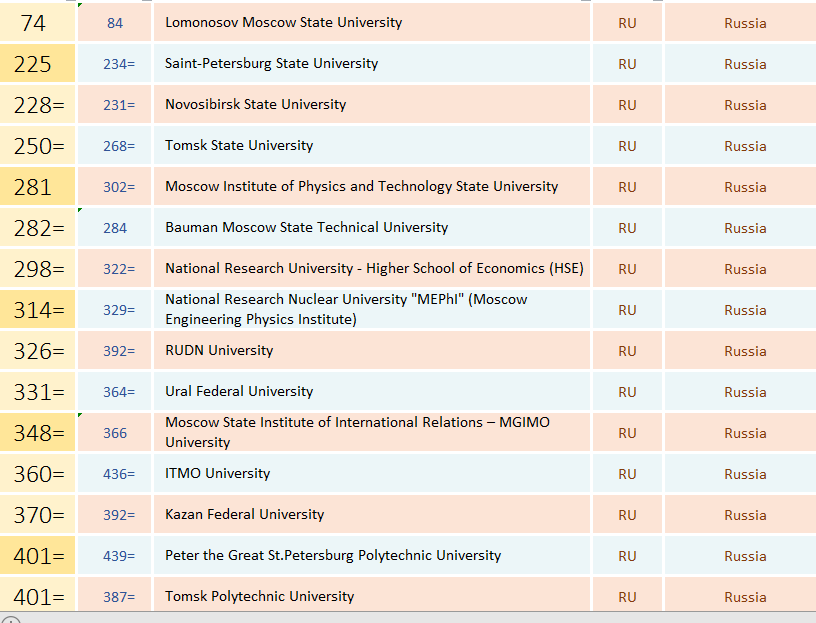816x623 pixels.
Task: Select 392= in the RUDN University row
Action: click(x=114, y=351)
